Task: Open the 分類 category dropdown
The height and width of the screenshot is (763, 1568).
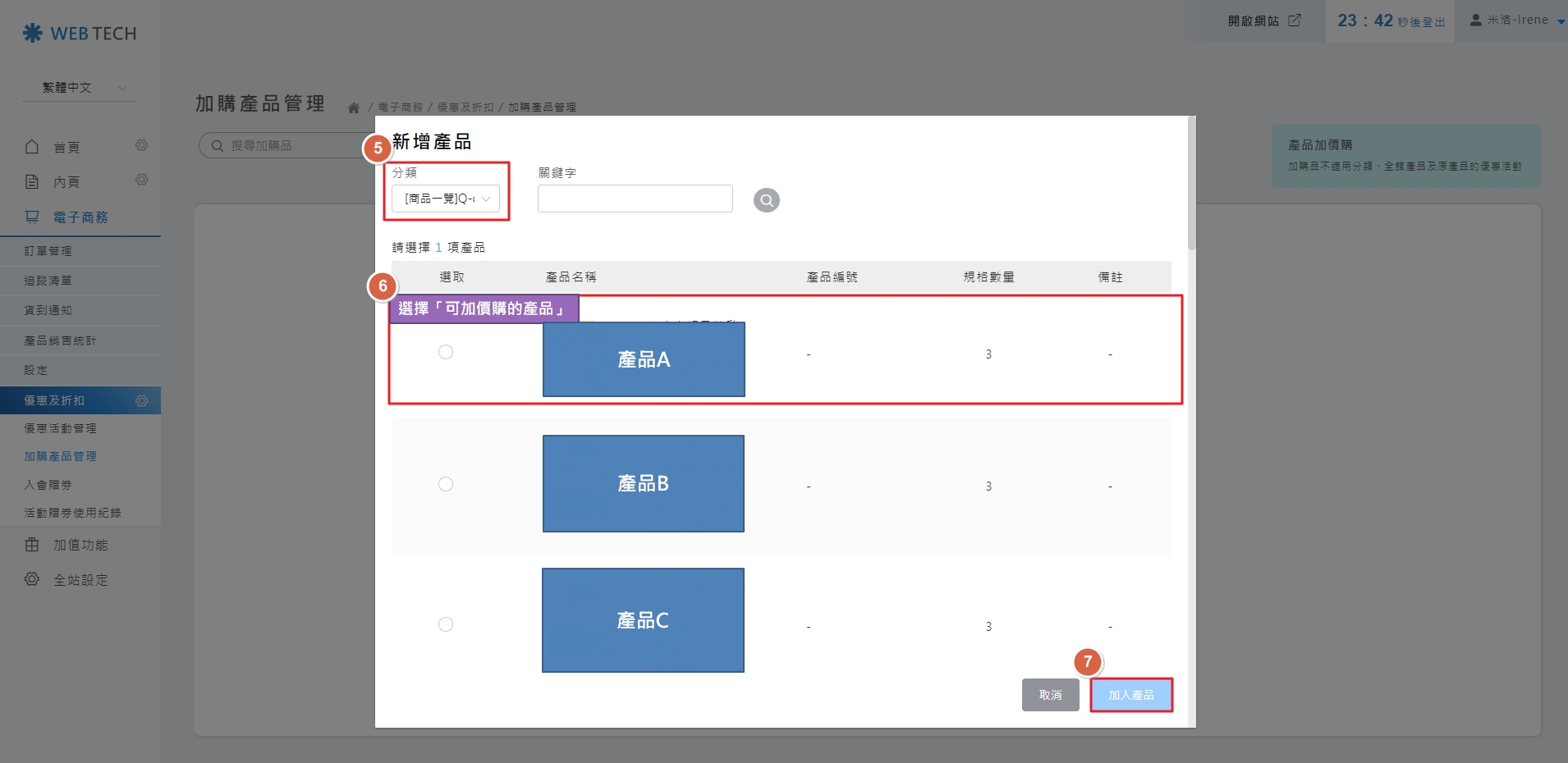Action: (446, 199)
